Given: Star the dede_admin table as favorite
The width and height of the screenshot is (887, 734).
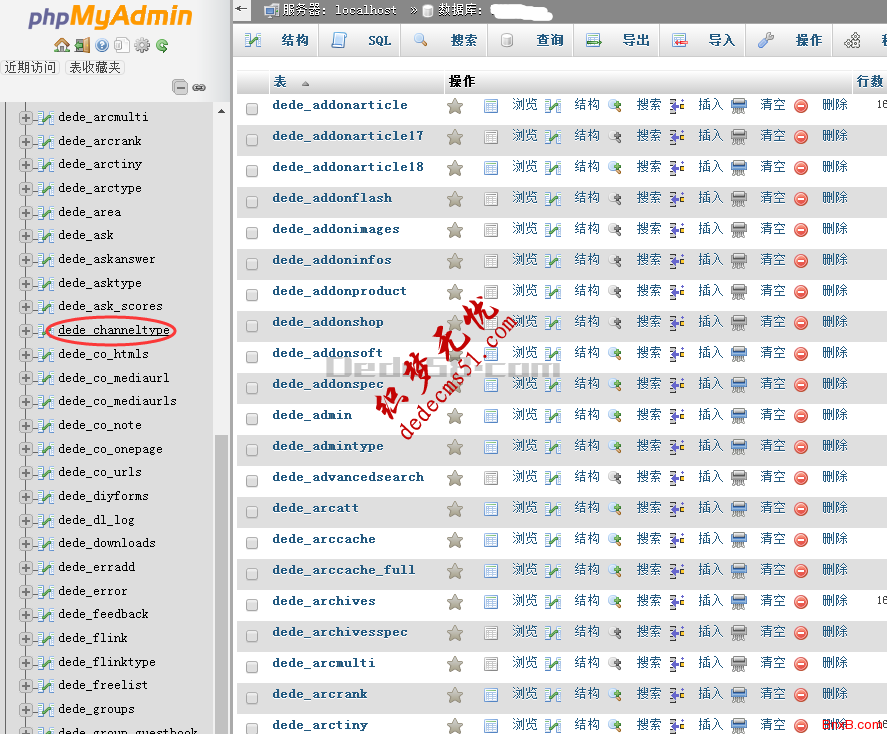Looking at the screenshot, I should point(455,416).
